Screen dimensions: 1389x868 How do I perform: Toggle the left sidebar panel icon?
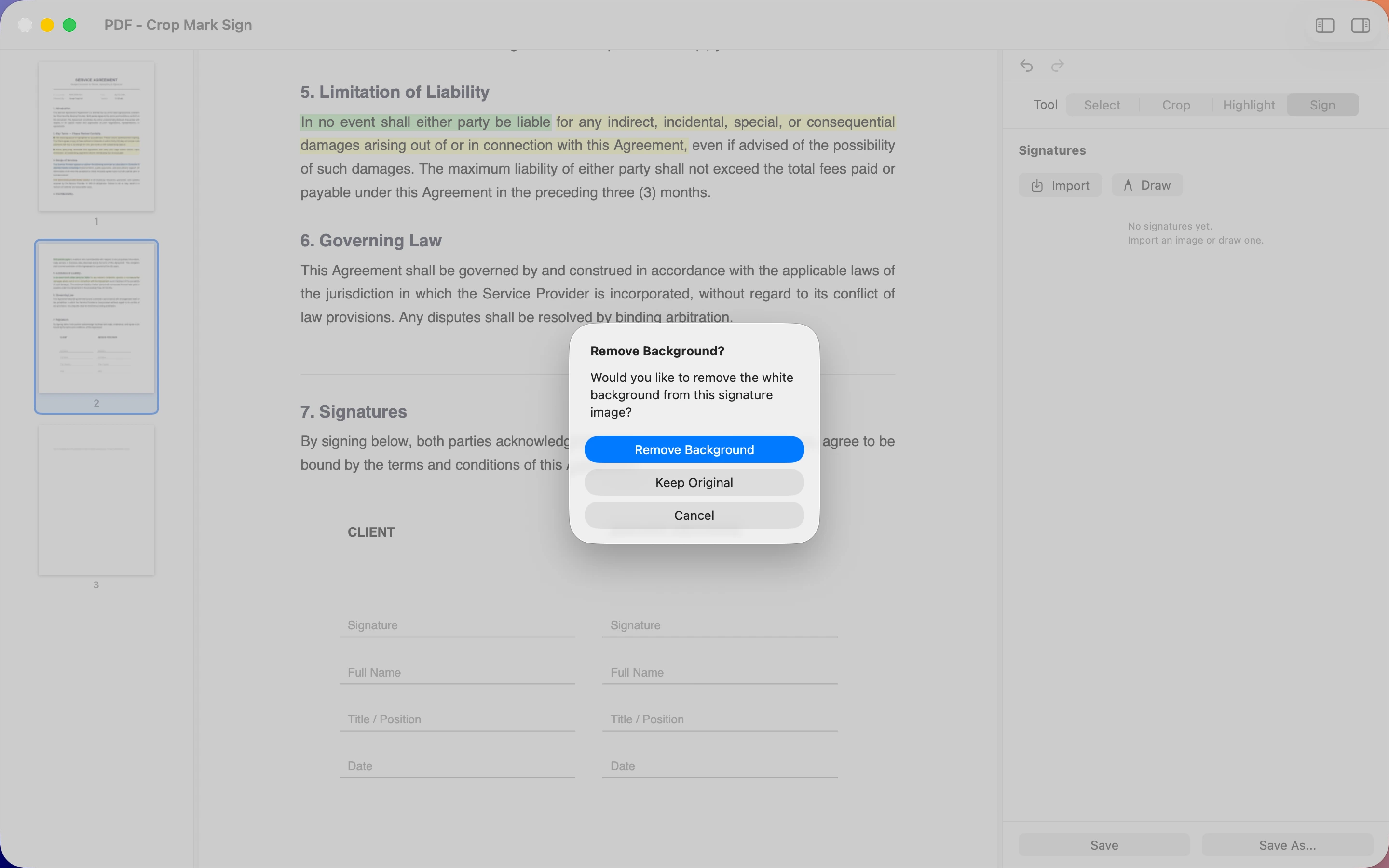[x=1325, y=25]
